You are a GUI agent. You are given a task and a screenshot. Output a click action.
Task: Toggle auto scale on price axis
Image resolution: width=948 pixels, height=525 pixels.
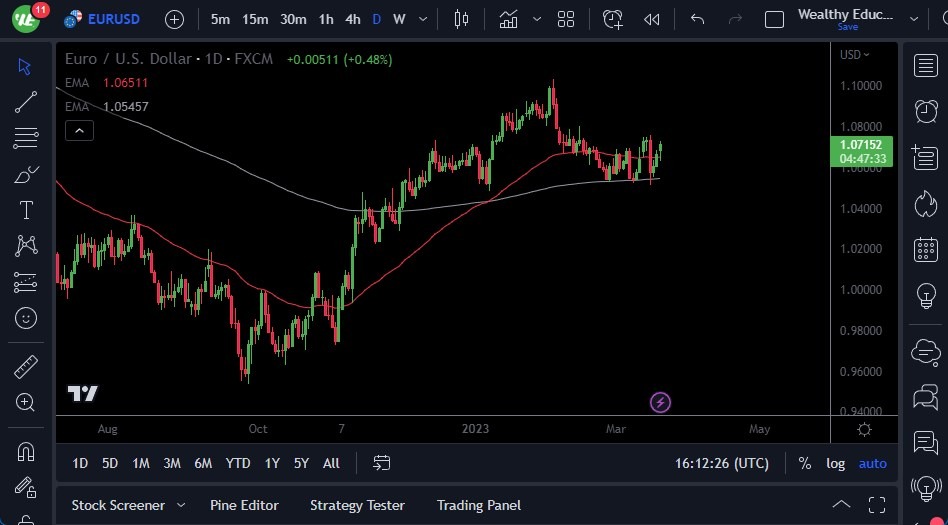[x=872, y=463]
